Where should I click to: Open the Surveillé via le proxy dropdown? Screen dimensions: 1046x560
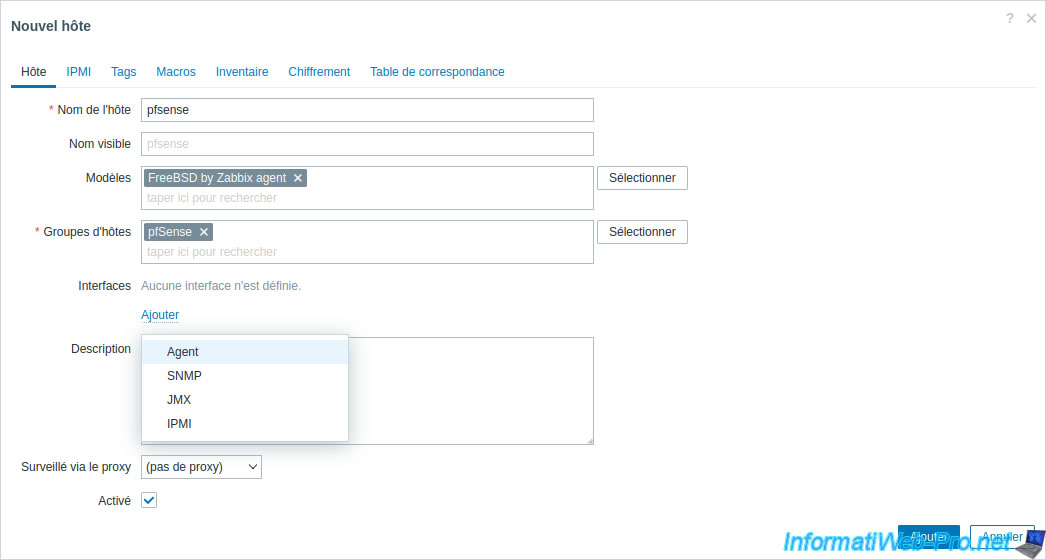tap(201, 467)
